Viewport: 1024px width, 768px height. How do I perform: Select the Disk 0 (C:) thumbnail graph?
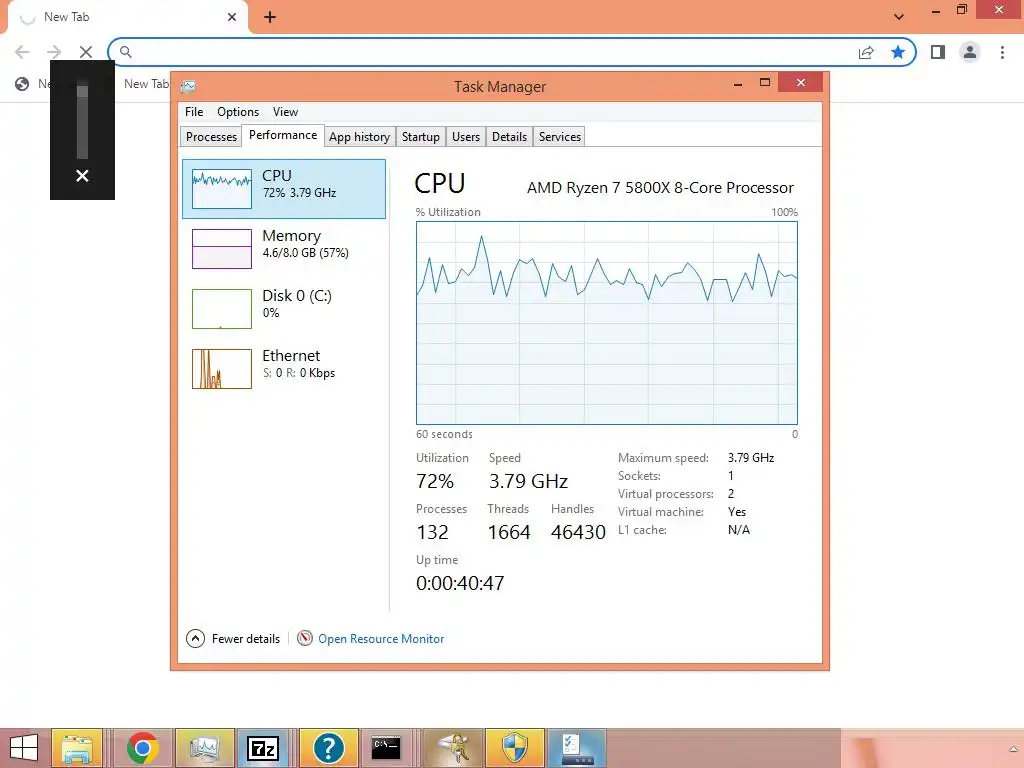pyautogui.click(x=222, y=309)
